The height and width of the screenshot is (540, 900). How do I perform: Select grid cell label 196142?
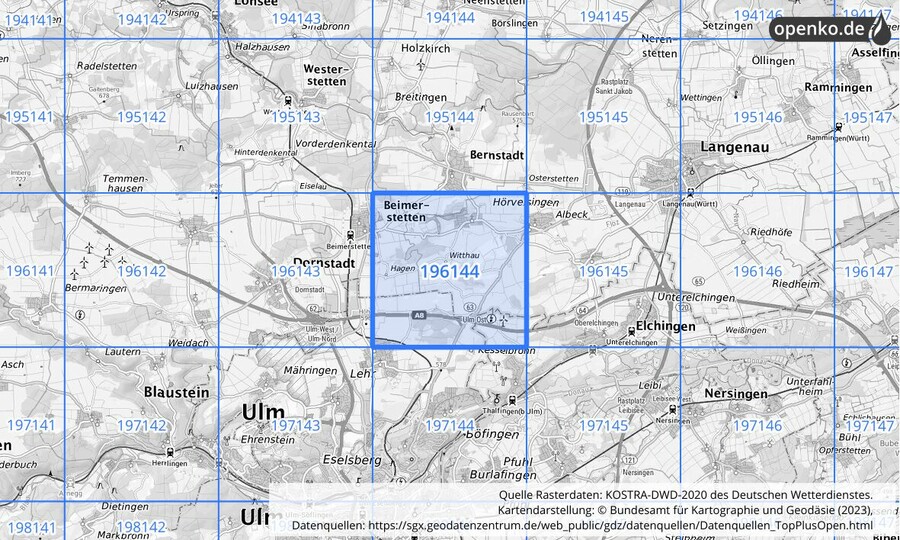tap(141, 271)
